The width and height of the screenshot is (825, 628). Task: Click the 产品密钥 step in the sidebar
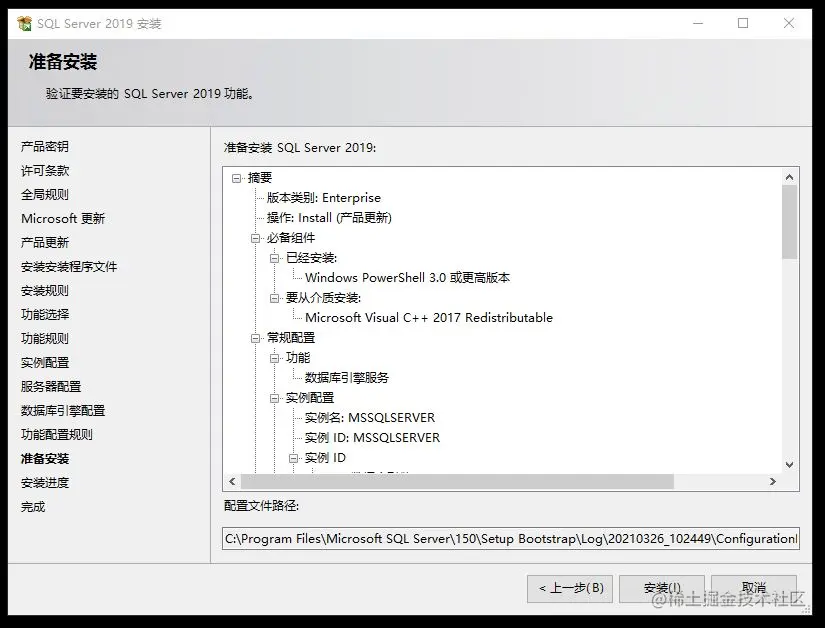coord(45,146)
